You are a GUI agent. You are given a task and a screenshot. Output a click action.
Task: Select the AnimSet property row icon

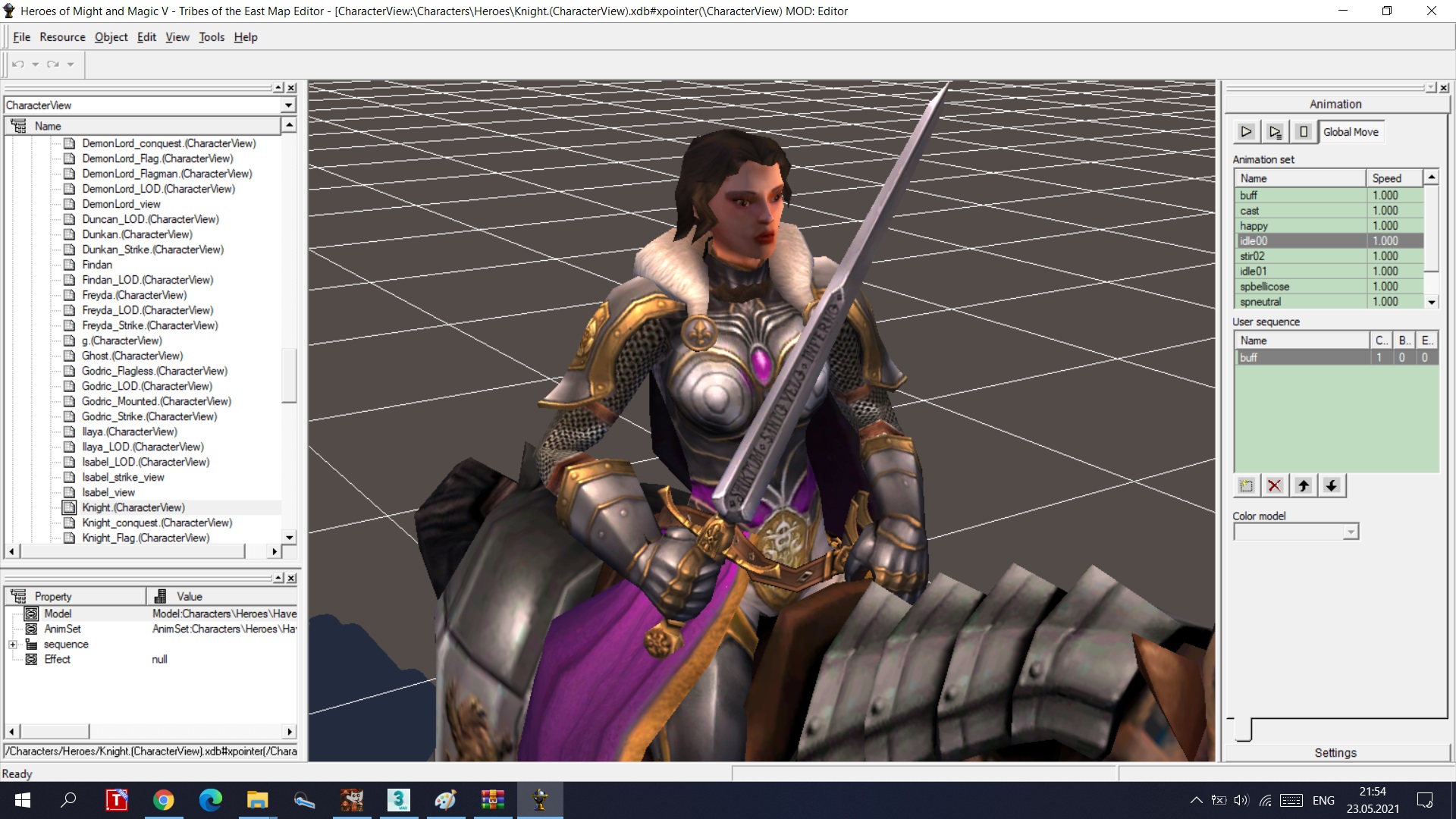(x=31, y=629)
